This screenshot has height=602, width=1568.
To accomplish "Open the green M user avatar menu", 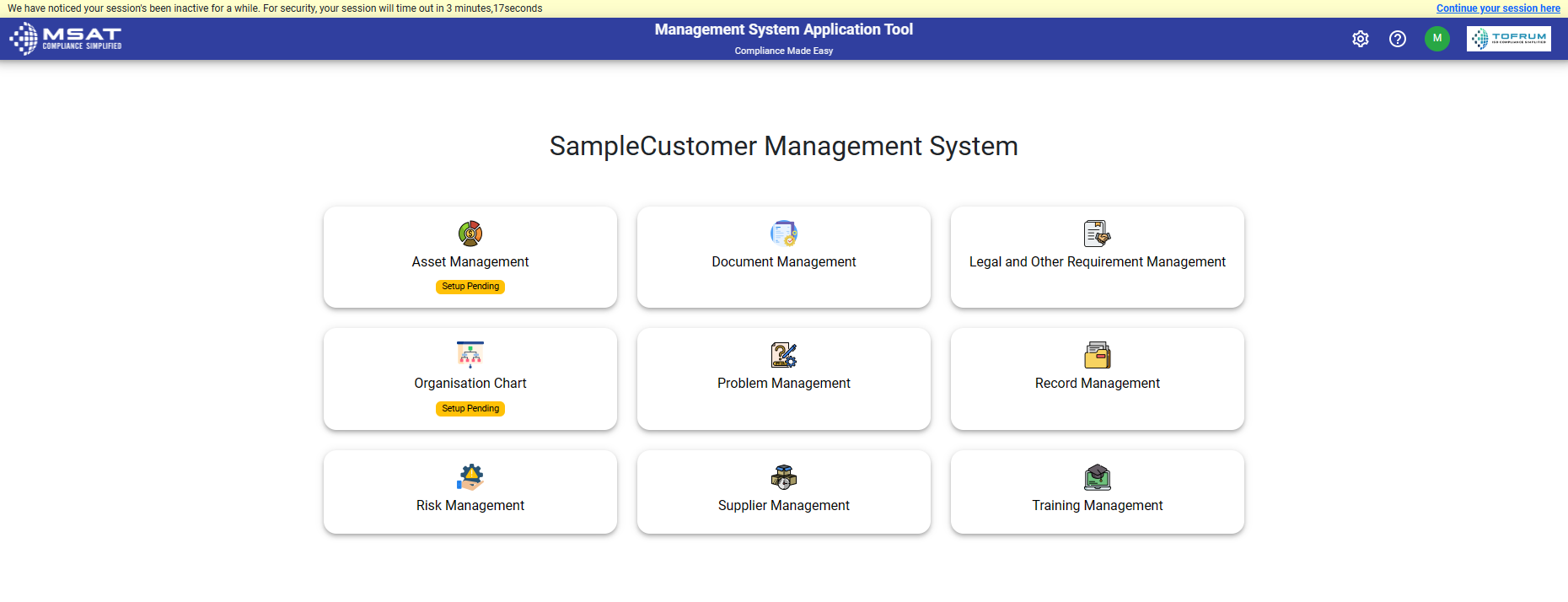I will (x=1436, y=39).
